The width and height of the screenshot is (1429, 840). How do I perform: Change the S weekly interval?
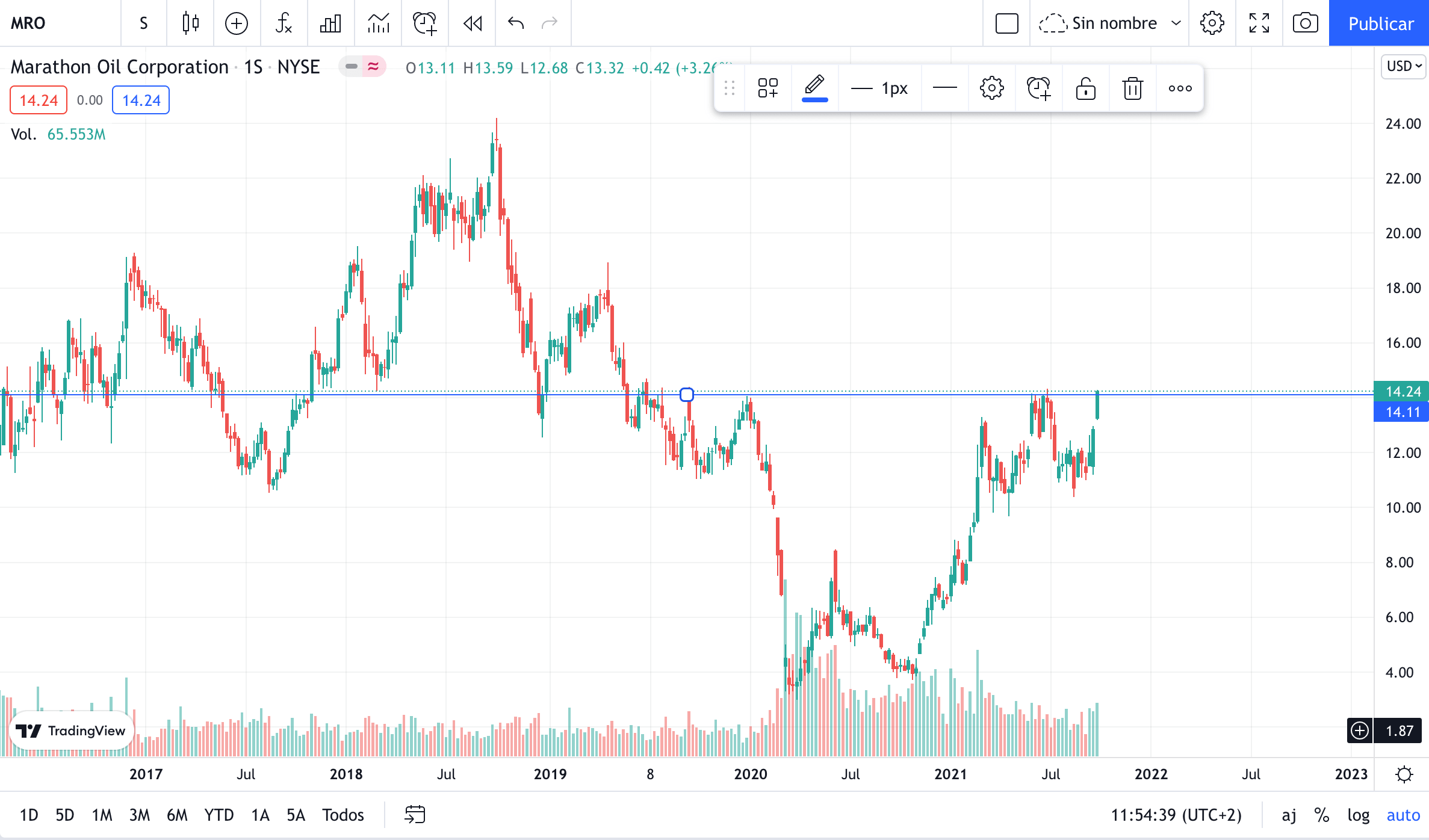(x=143, y=23)
